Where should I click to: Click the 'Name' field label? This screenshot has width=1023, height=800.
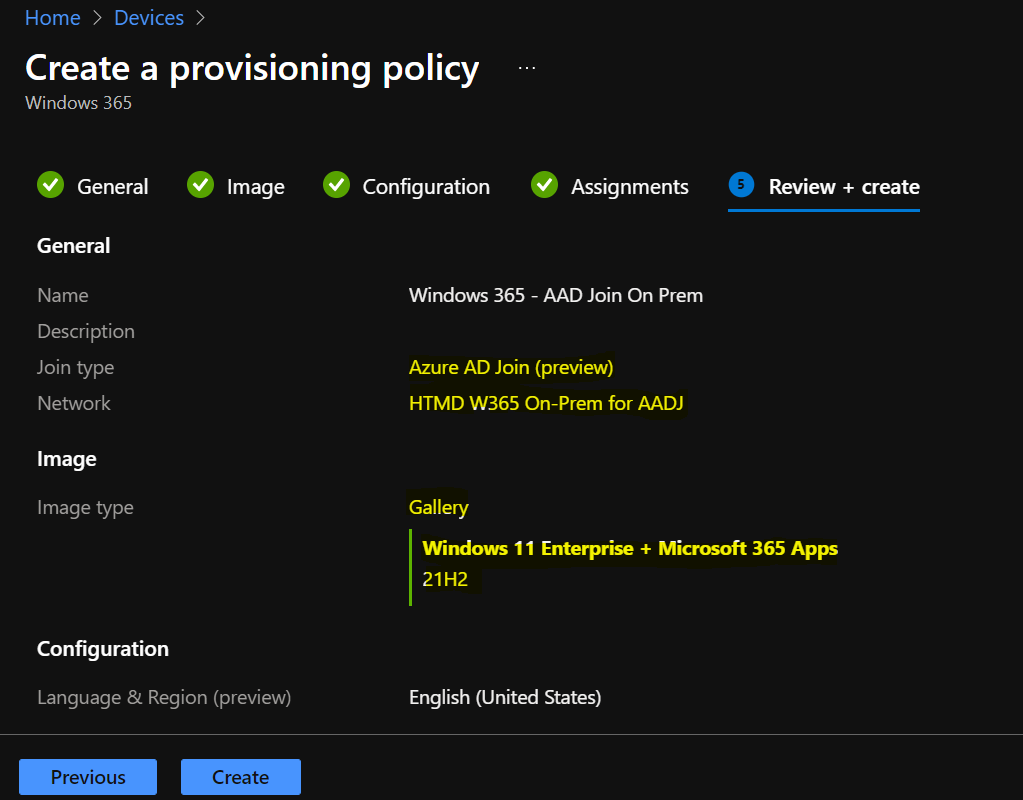tap(63, 295)
